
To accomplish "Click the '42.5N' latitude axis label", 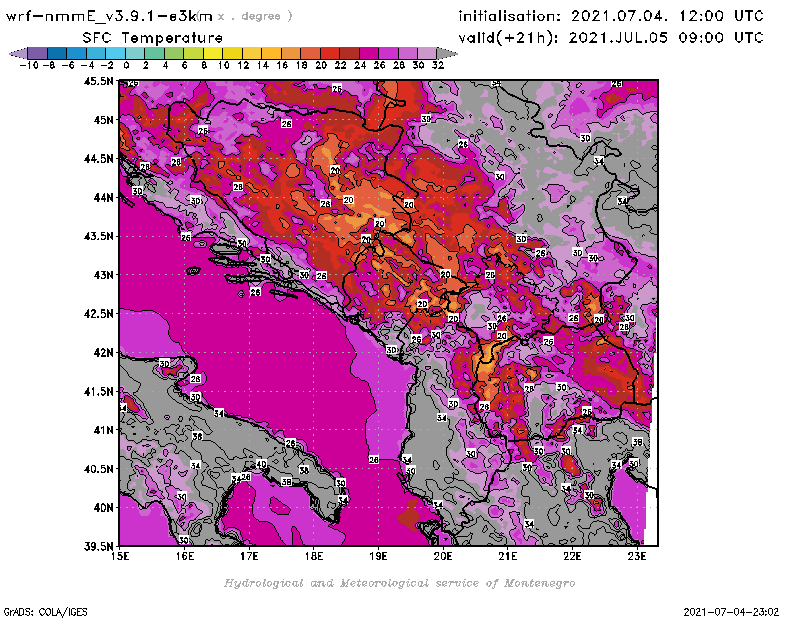I will click(98, 313).
